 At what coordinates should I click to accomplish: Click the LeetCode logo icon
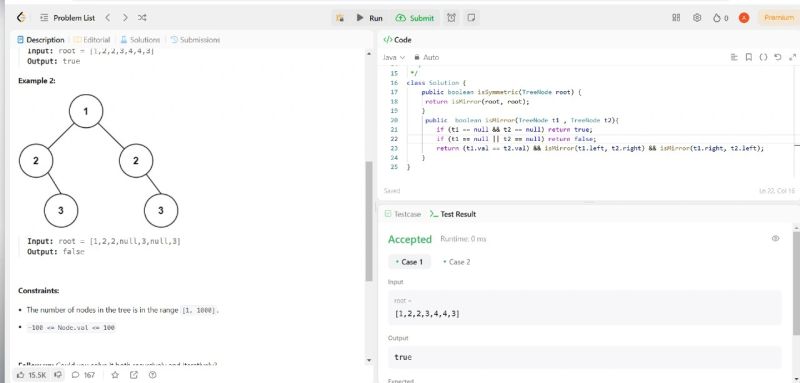(20, 17)
